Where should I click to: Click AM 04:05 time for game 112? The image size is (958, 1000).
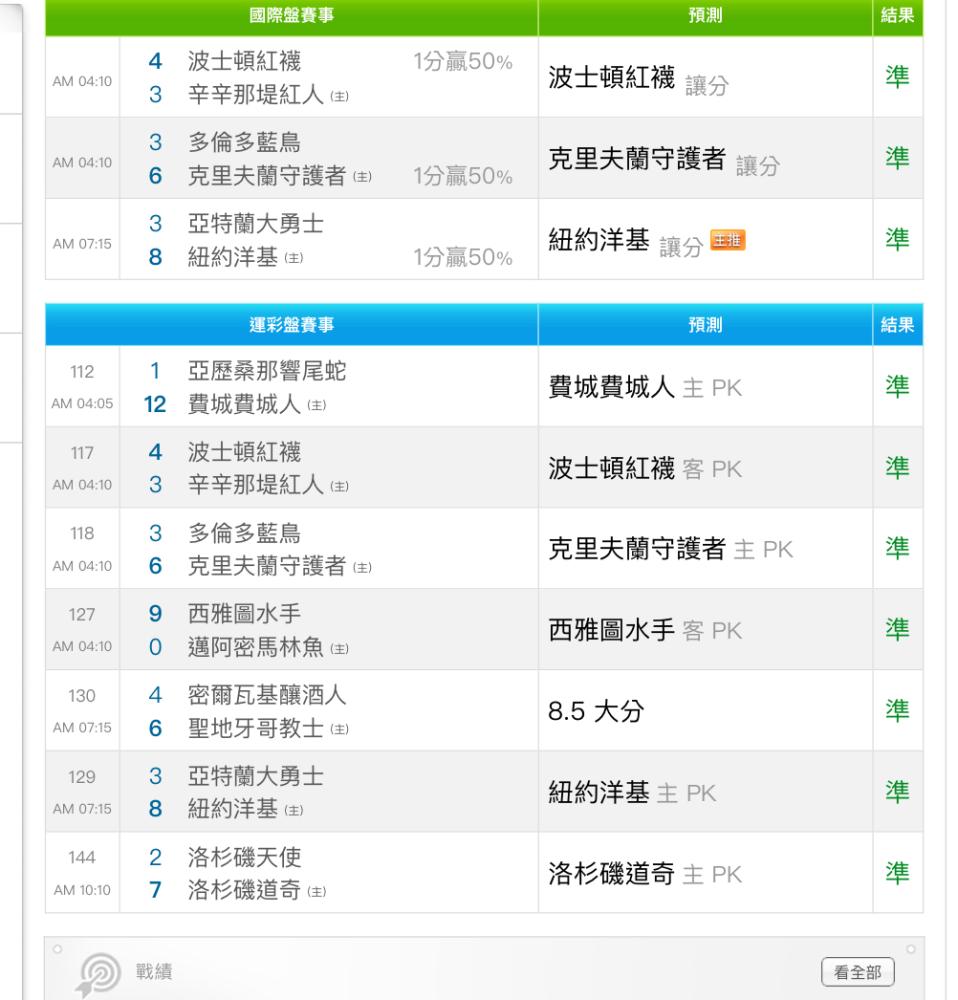click(82, 404)
